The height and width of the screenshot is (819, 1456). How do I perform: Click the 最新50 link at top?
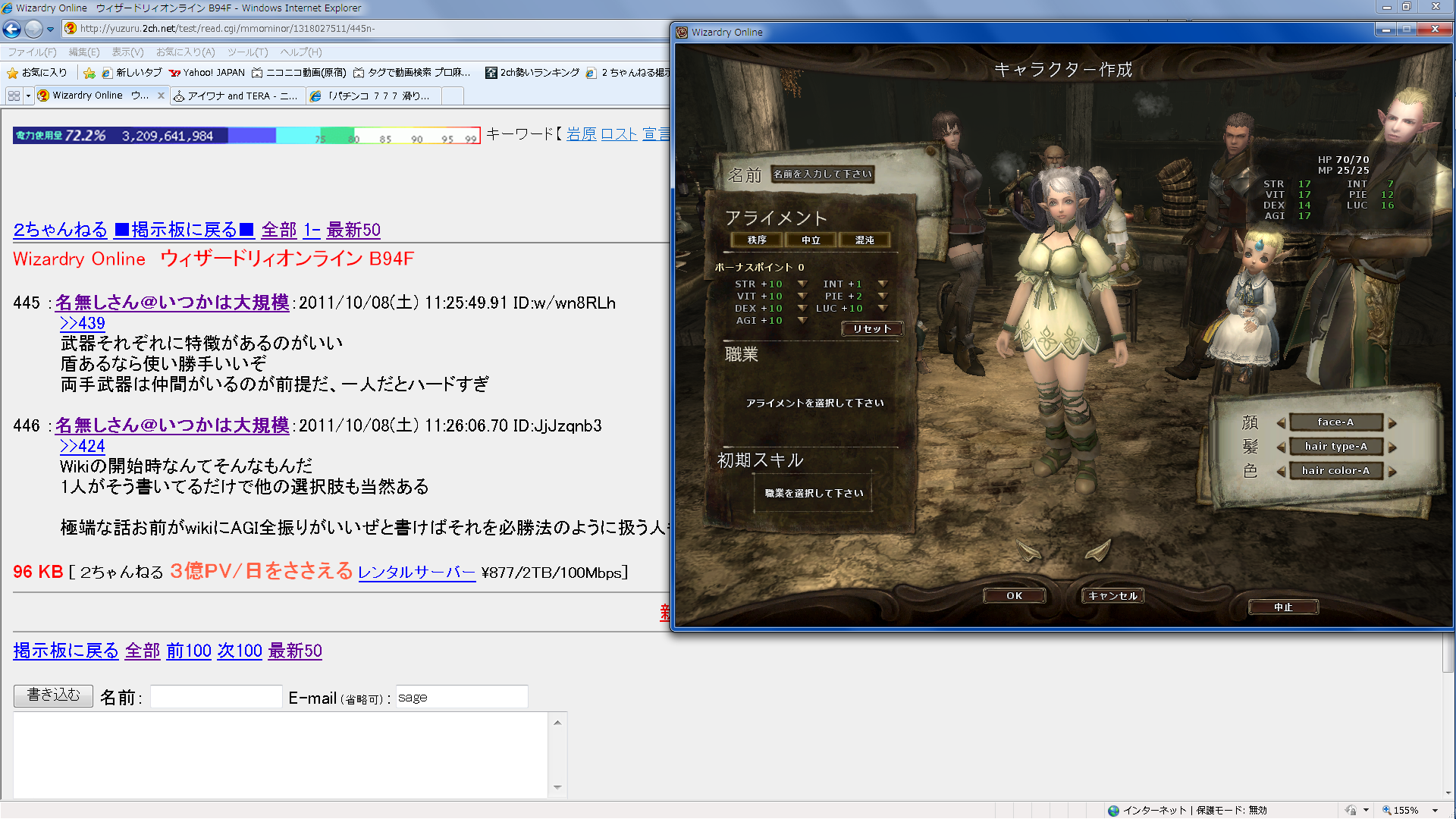(353, 230)
